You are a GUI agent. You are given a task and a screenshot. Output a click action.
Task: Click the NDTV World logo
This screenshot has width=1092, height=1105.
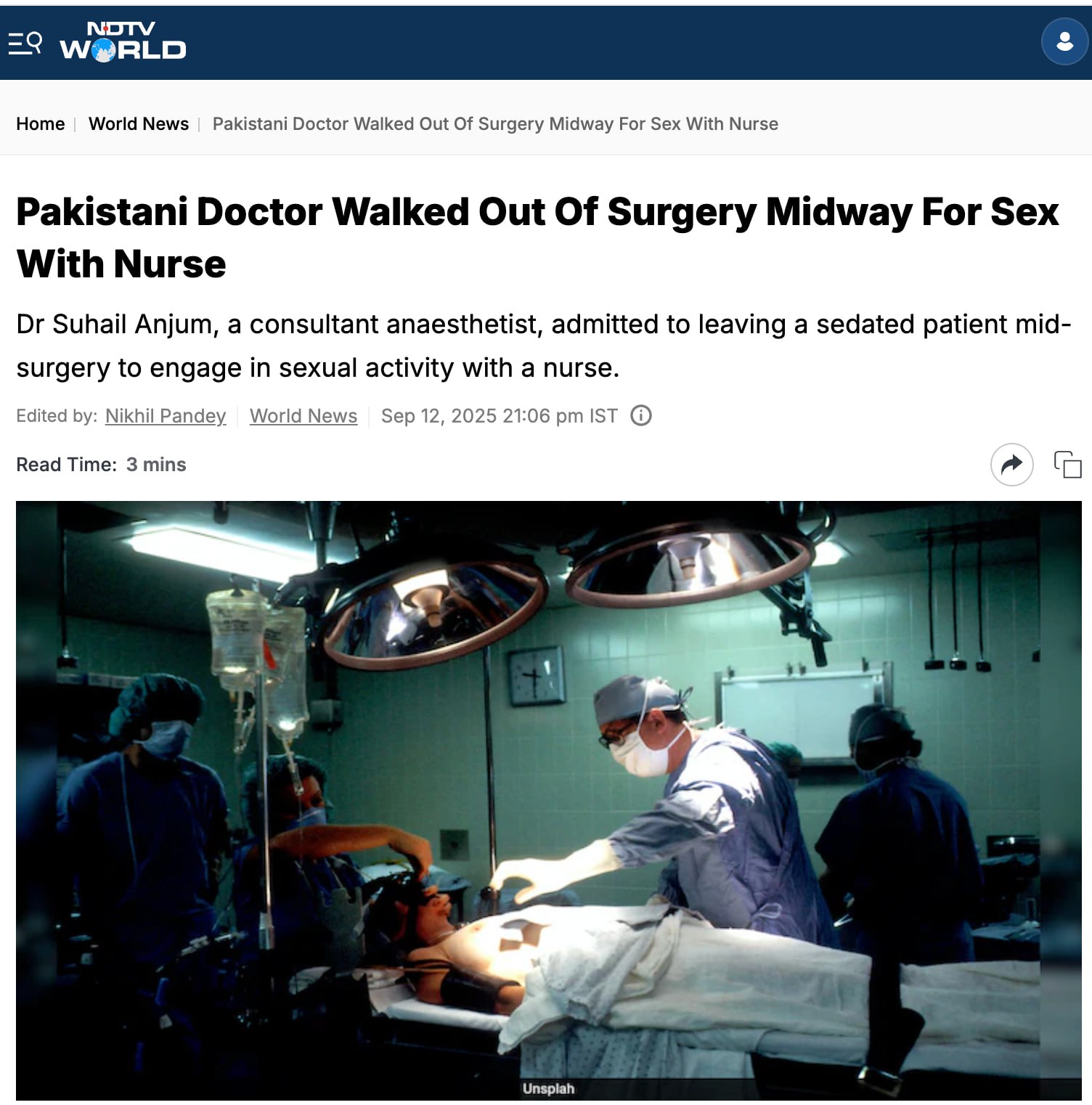coord(123,41)
